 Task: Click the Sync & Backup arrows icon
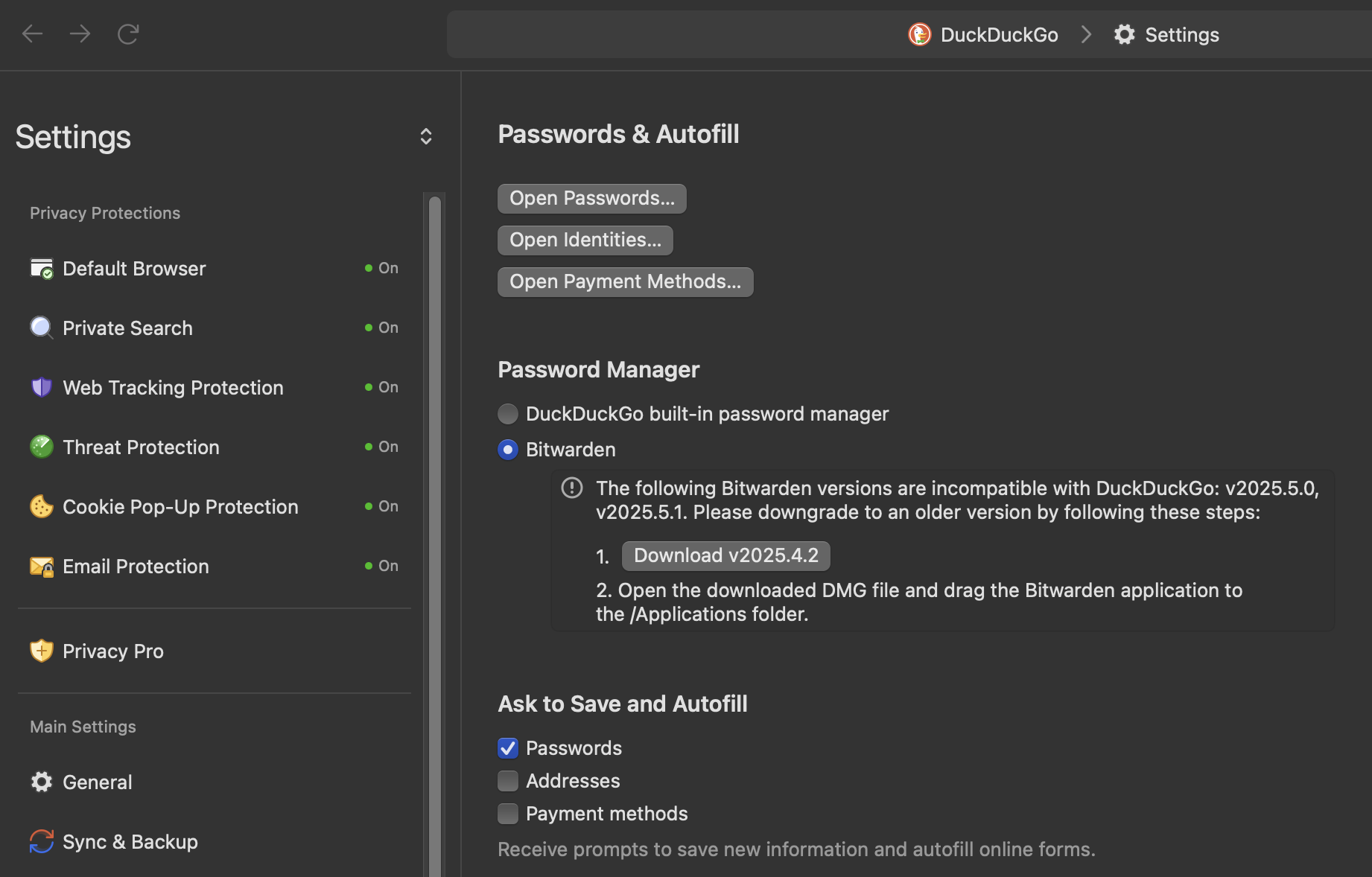pos(42,841)
